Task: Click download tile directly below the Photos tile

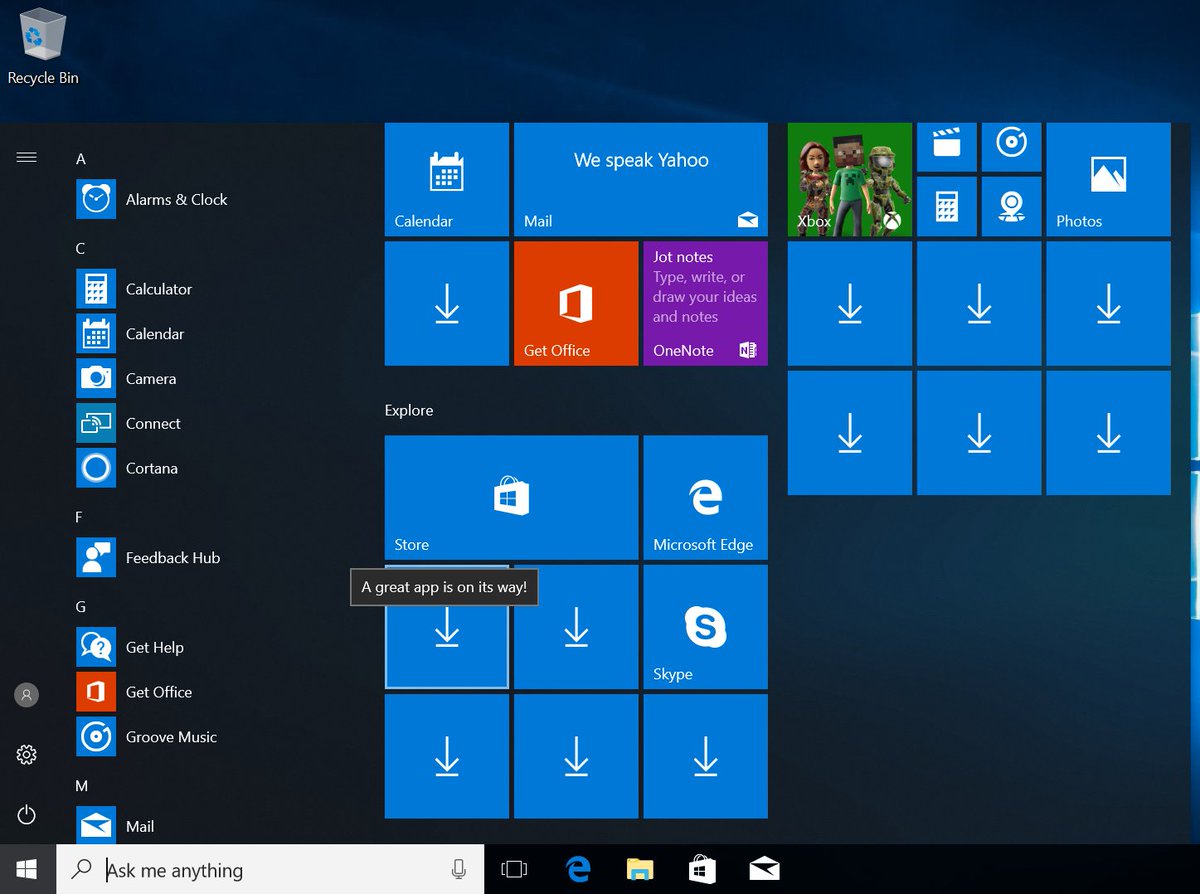Action: 1109,303
